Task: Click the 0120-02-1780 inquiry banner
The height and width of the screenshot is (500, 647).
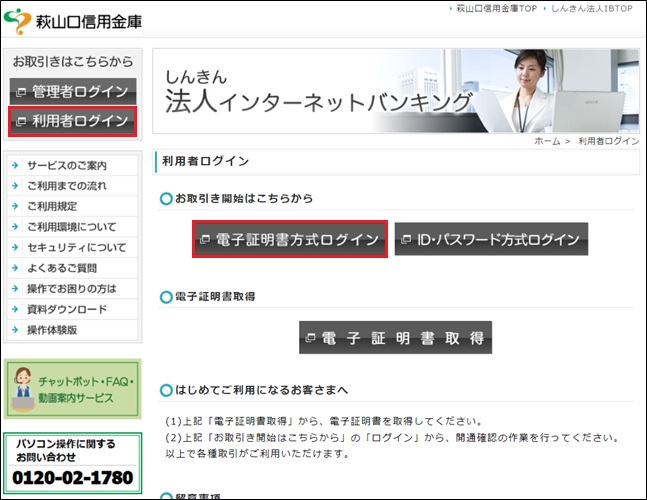Action: (73, 463)
